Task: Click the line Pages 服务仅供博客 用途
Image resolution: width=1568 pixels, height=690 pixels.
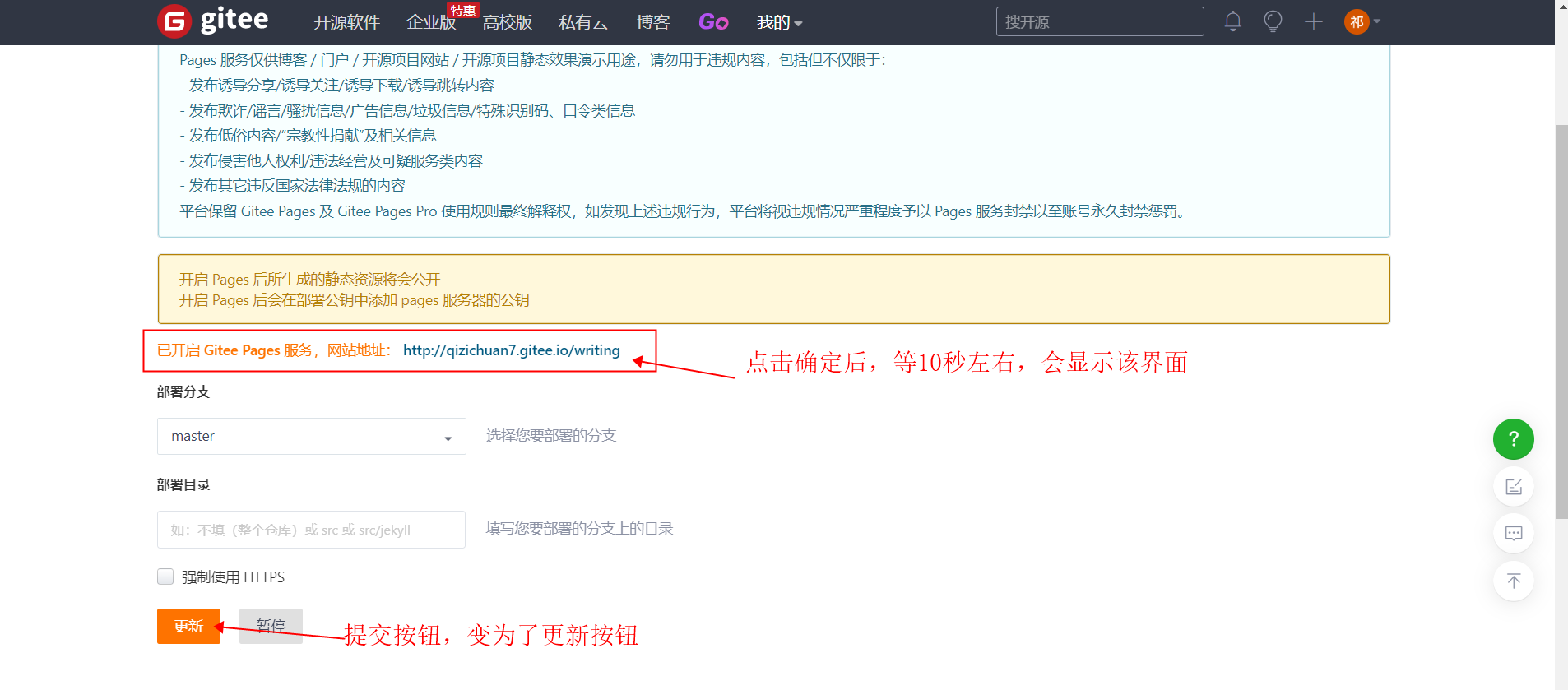Action: click(x=533, y=60)
